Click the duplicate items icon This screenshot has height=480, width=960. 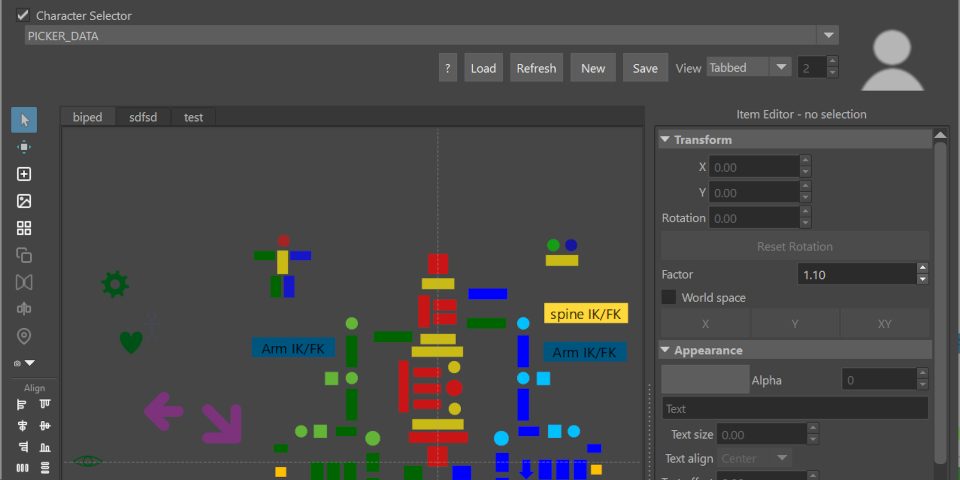click(x=24, y=255)
